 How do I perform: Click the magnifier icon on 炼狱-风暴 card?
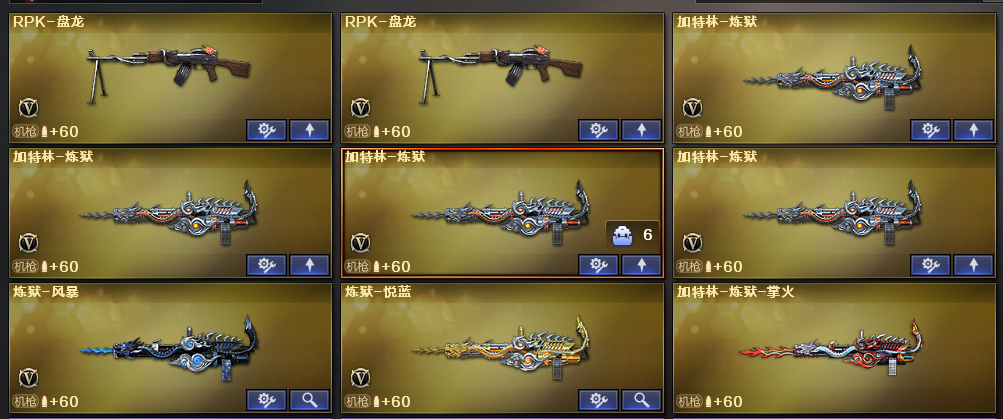310,400
